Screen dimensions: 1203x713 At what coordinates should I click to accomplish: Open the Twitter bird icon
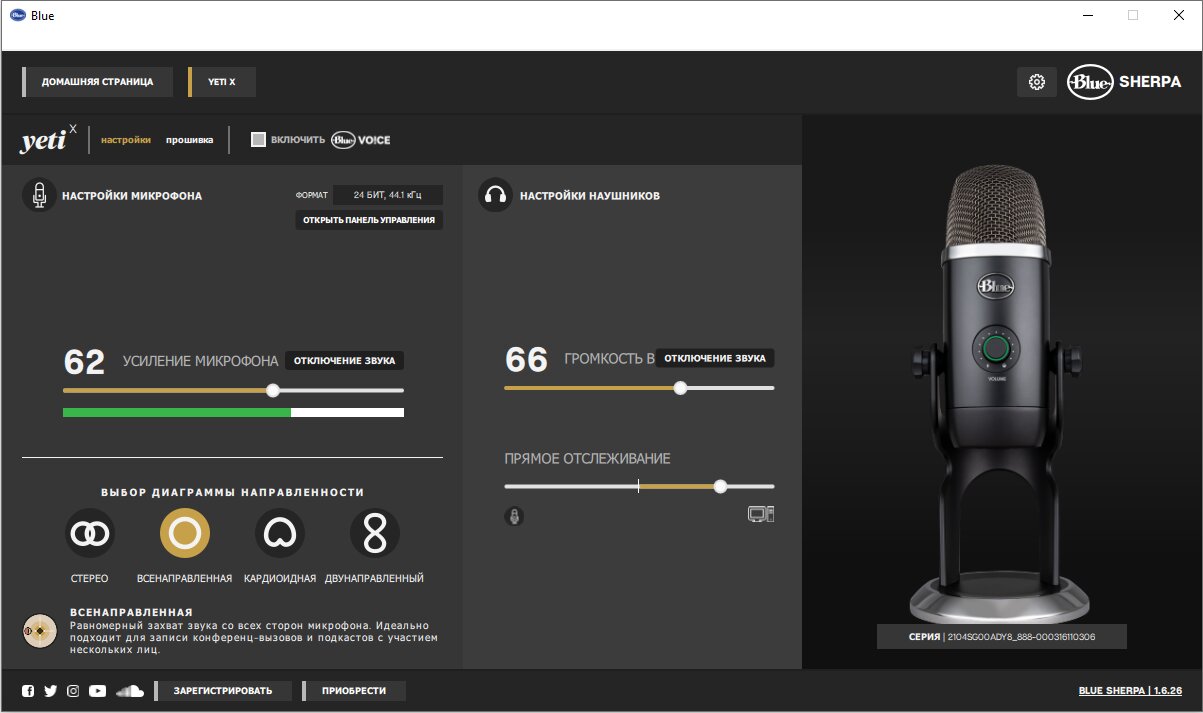point(50,691)
